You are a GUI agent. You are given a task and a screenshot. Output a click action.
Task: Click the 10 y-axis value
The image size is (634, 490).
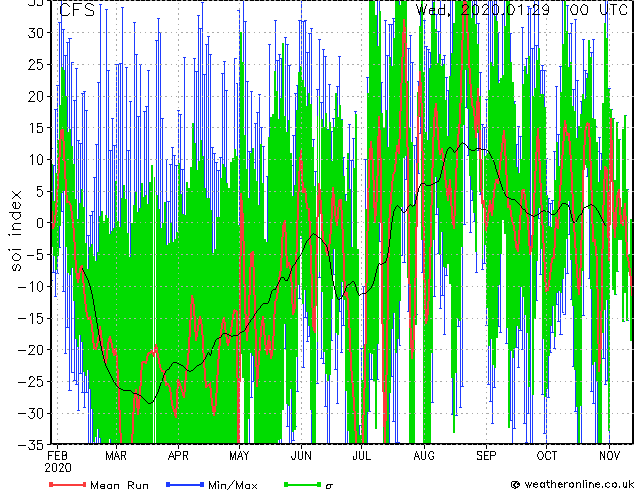[36, 160]
